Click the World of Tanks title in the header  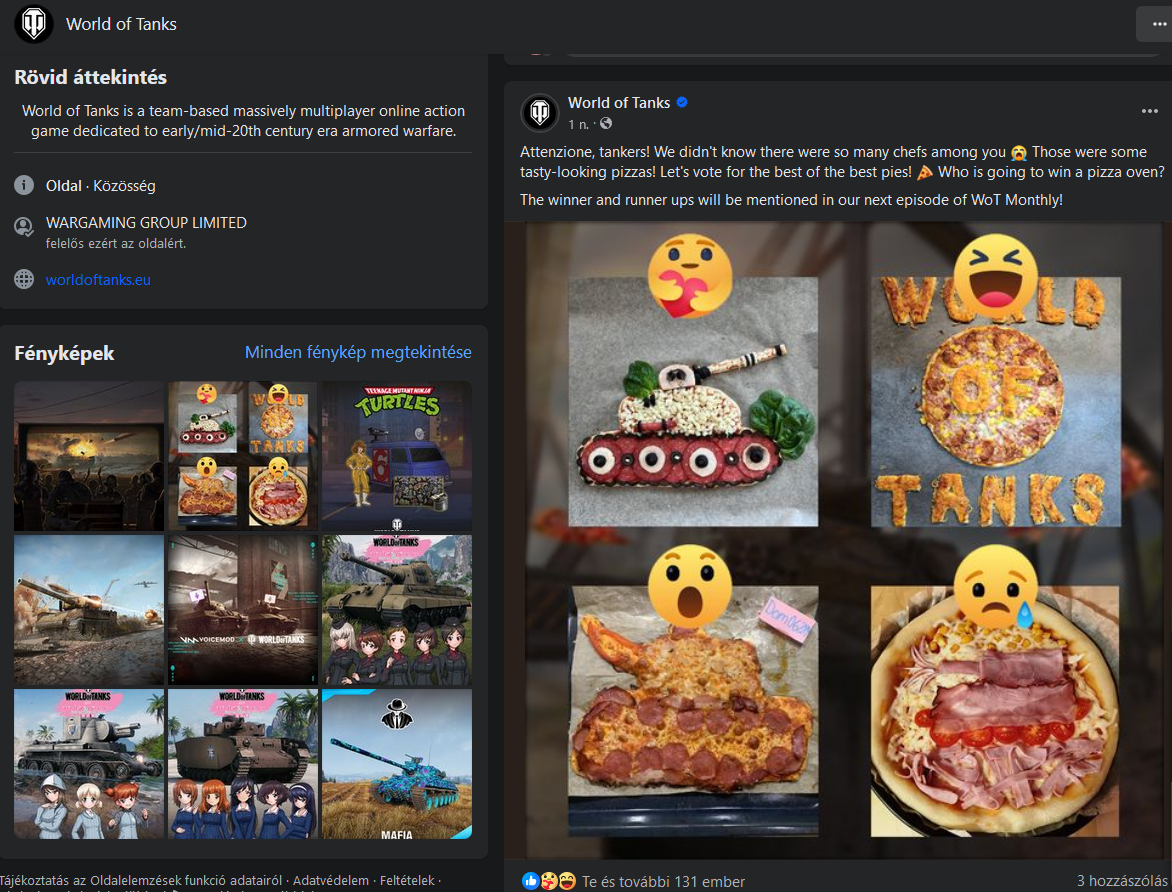(121, 24)
